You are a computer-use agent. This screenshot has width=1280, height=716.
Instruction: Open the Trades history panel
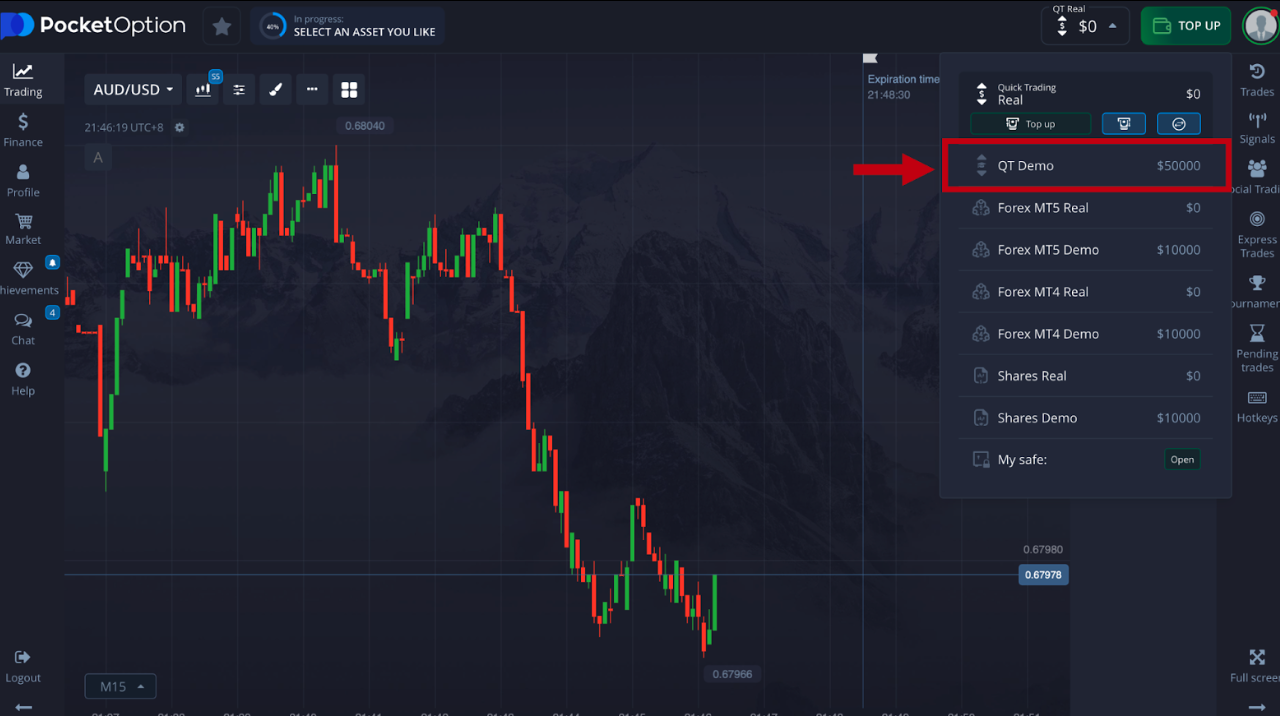(x=1257, y=80)
